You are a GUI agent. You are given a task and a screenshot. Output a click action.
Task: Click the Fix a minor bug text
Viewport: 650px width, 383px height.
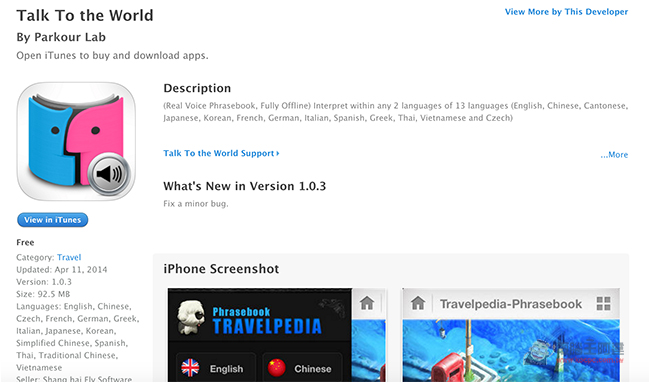(x=196, y=204)
